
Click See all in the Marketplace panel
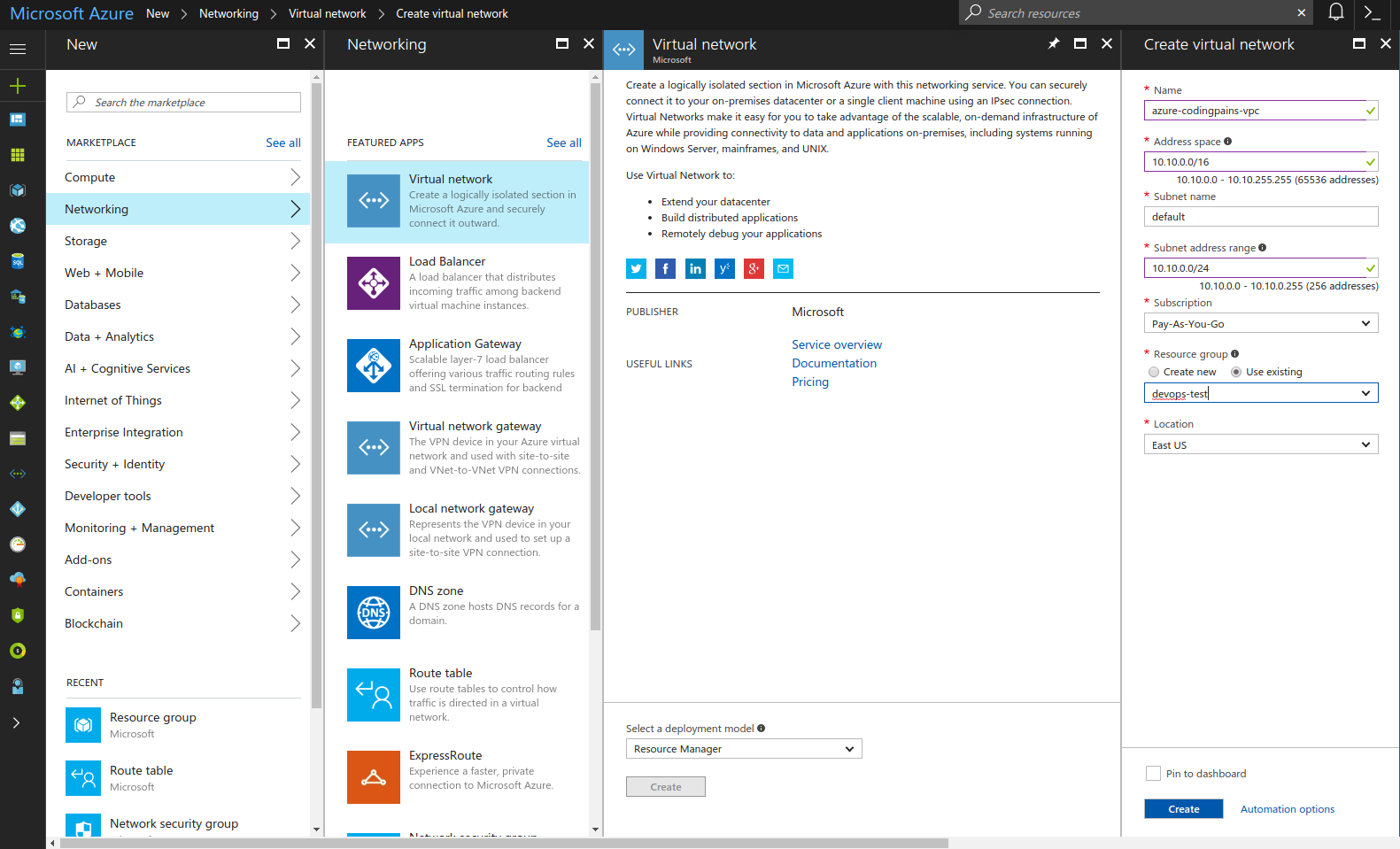tap(283, 143)
